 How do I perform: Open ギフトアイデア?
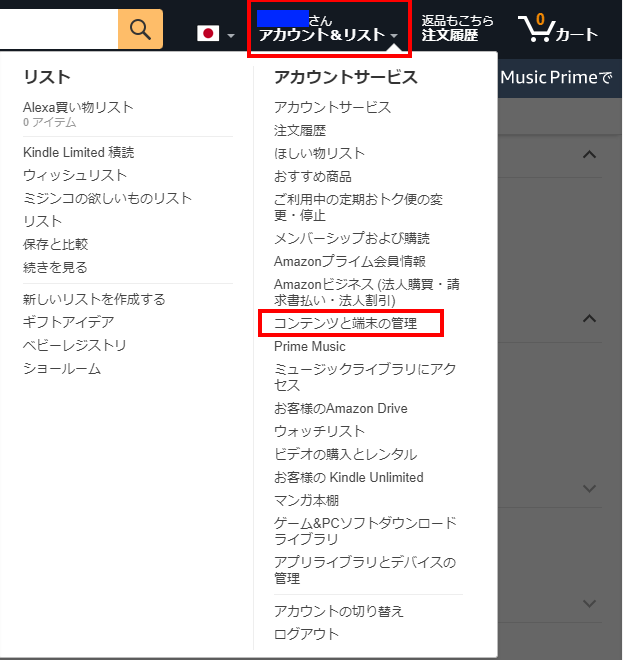[69, 322]
